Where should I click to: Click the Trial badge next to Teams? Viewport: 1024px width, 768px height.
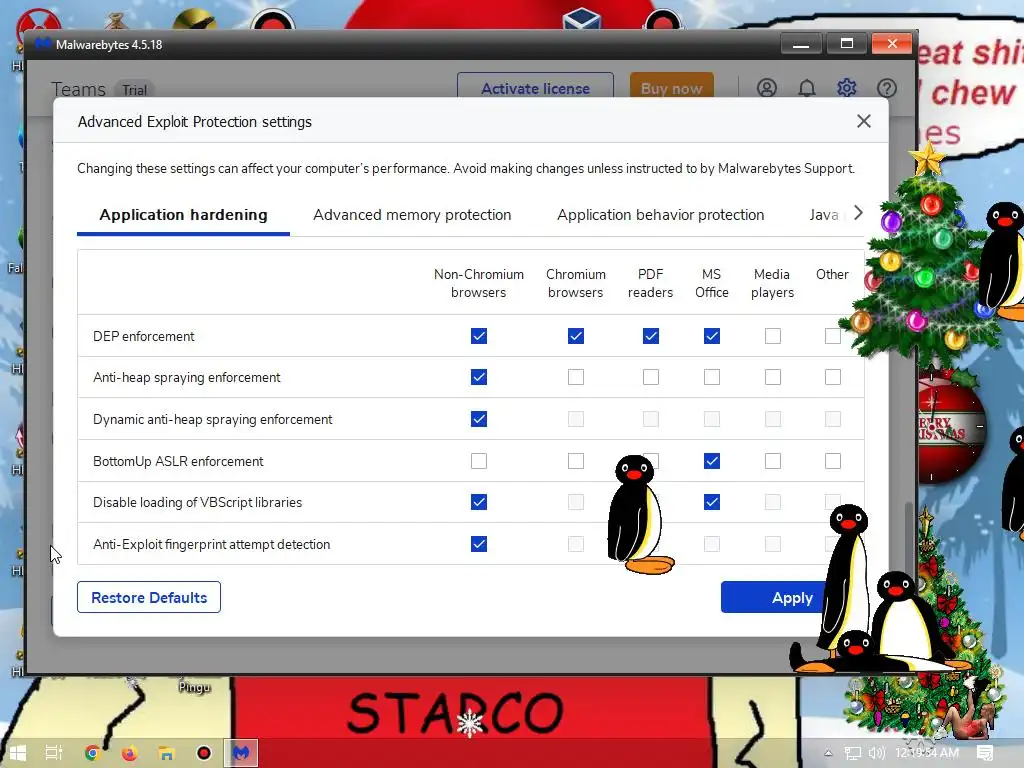(x=135, y=90)
